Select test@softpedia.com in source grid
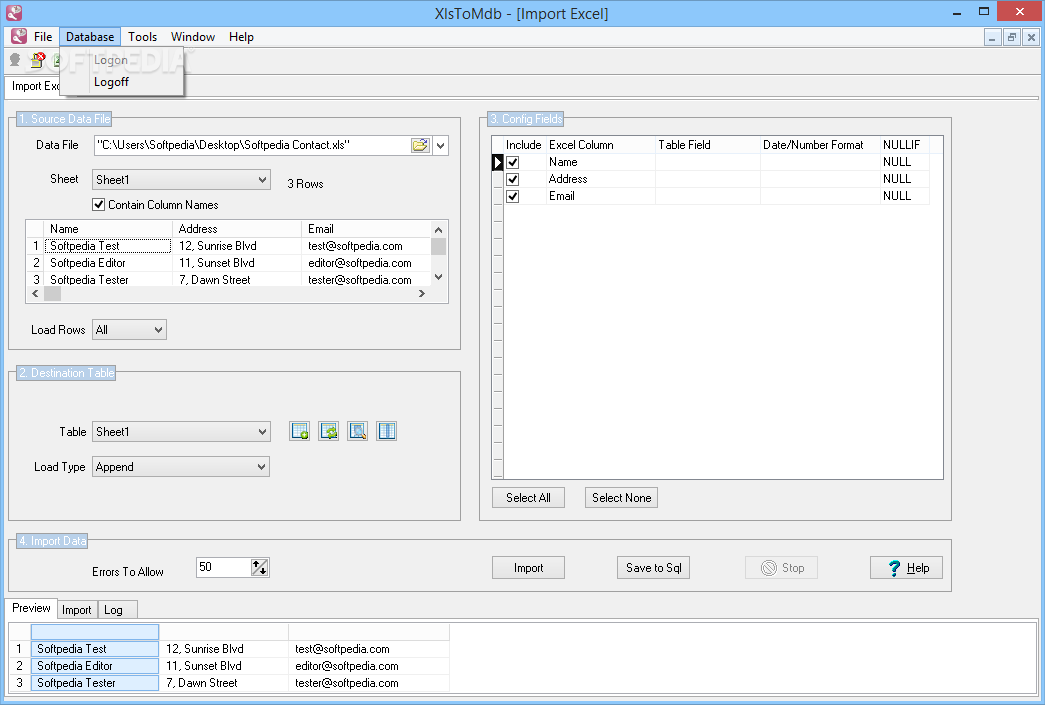 click(366, 246)
